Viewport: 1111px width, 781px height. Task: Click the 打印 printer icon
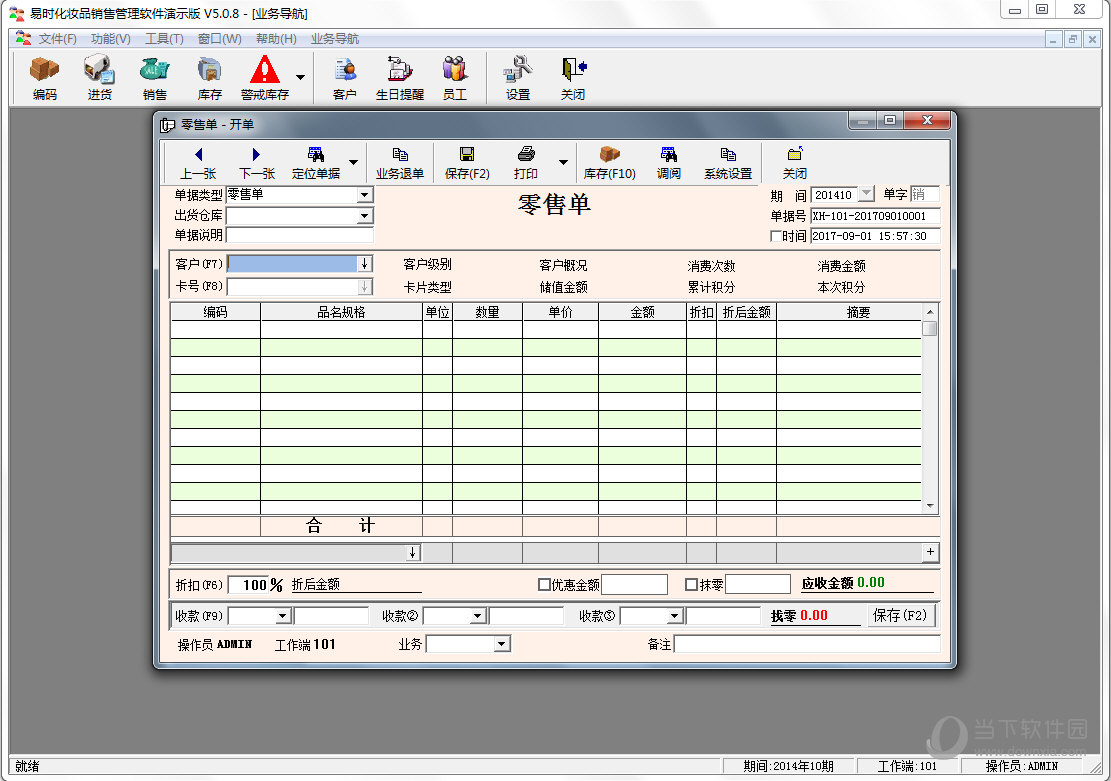point(526,162)
